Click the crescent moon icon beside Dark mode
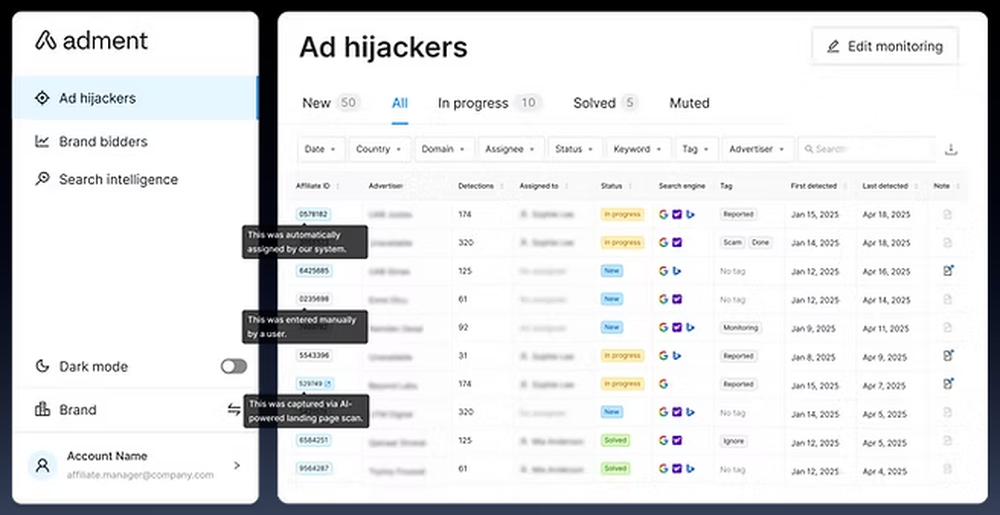 tap(42, 366)
